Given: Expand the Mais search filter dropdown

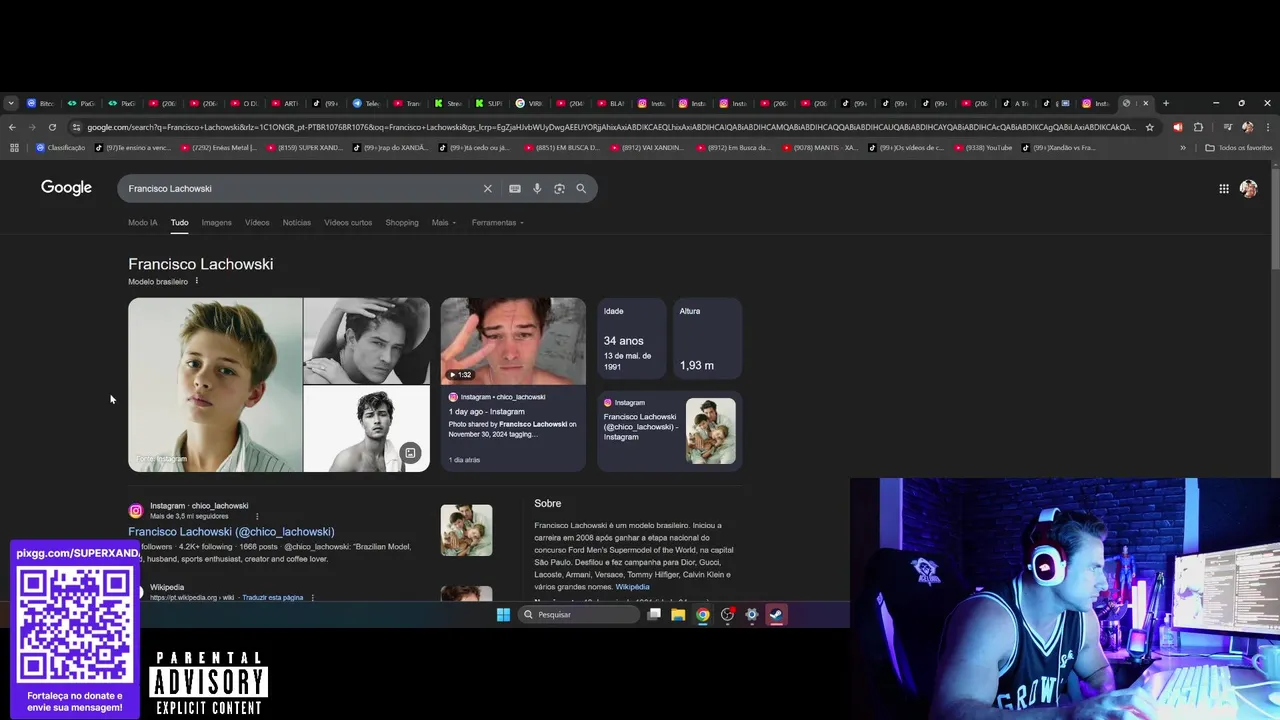Looking at the screenshot, I should pyautogui.click(x=444, y=222).
